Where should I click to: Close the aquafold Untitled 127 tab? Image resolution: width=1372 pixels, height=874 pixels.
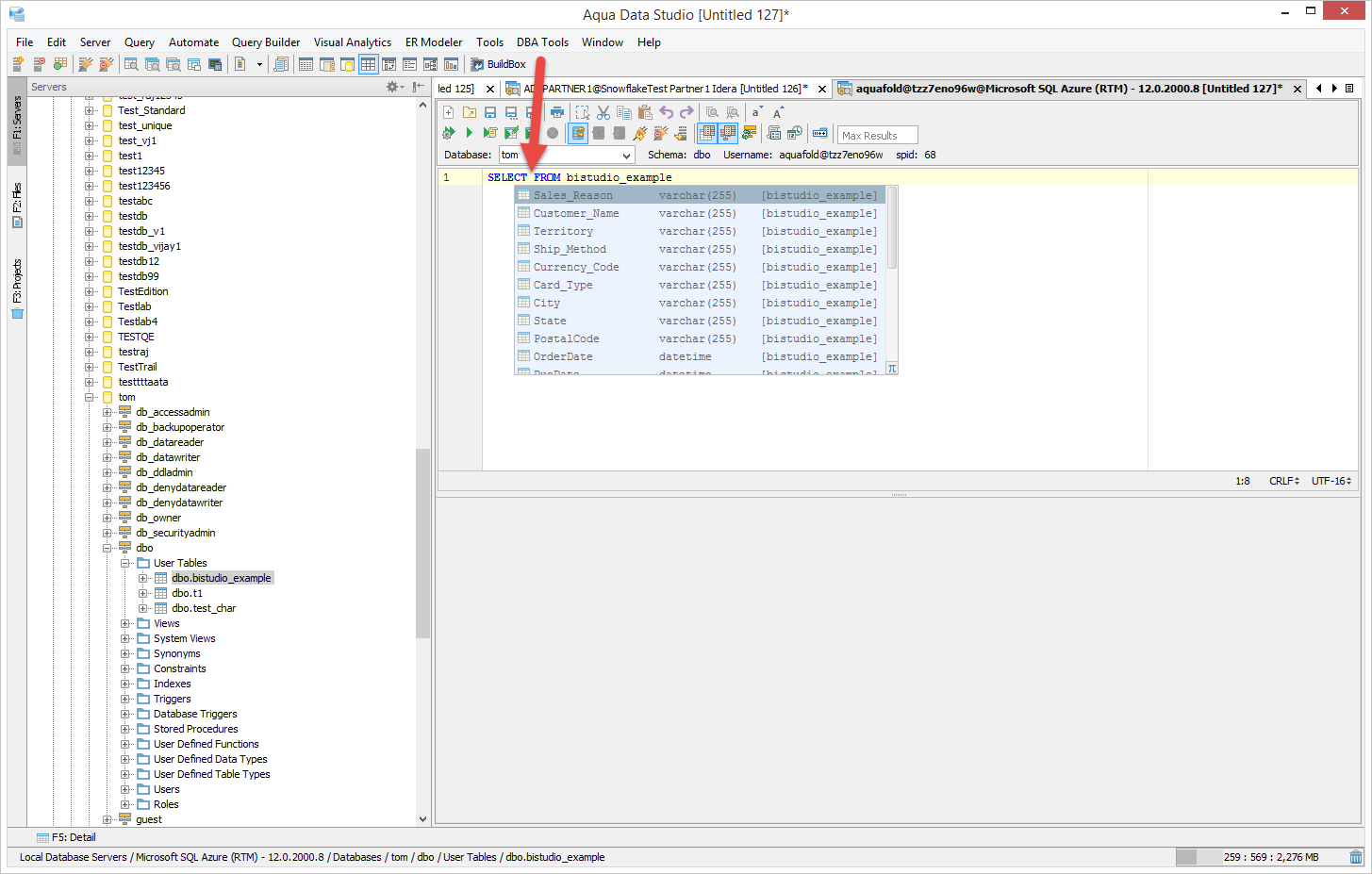(1298, 89)
